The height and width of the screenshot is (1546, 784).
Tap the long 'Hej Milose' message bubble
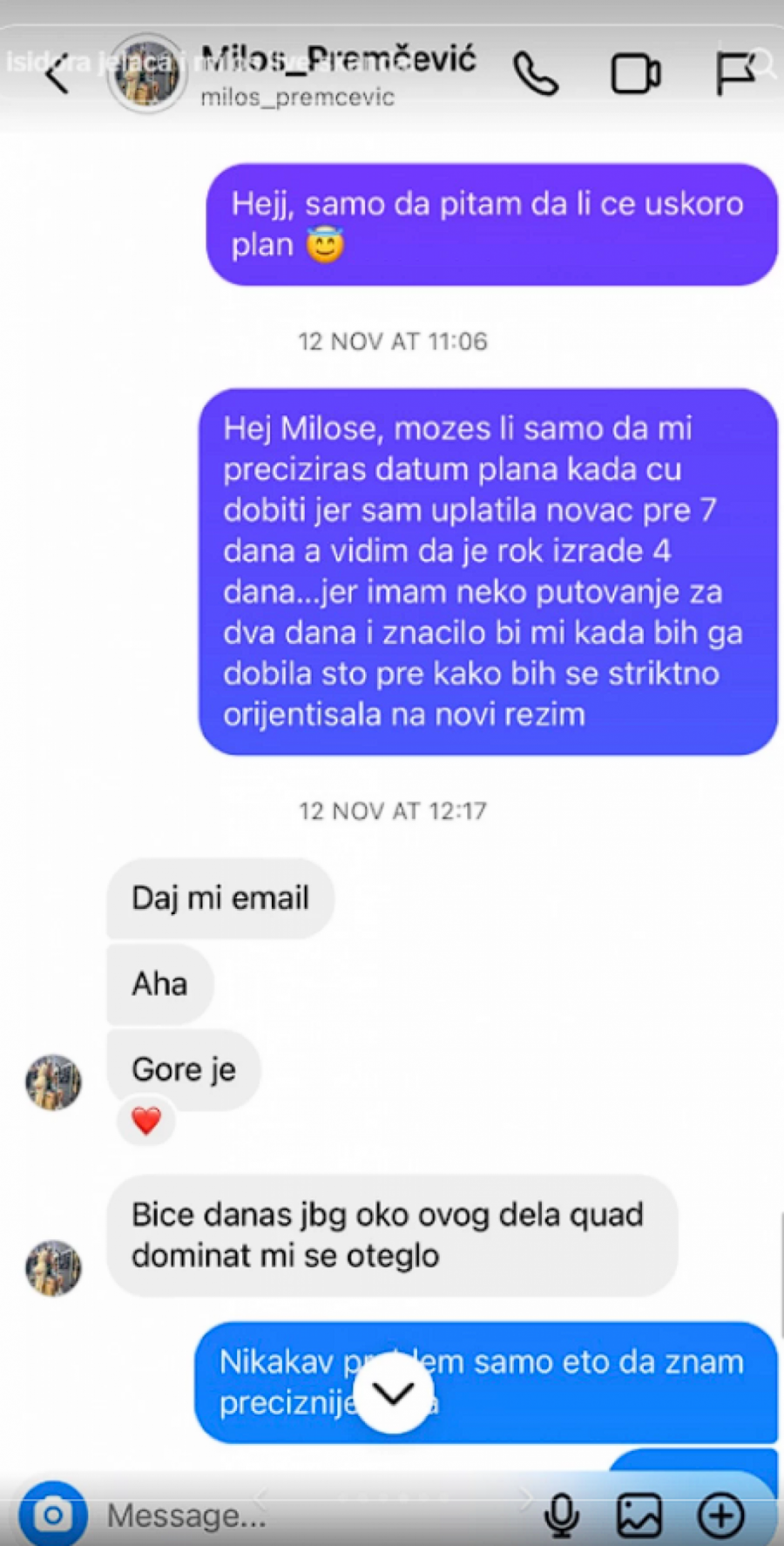pos(488,572)
